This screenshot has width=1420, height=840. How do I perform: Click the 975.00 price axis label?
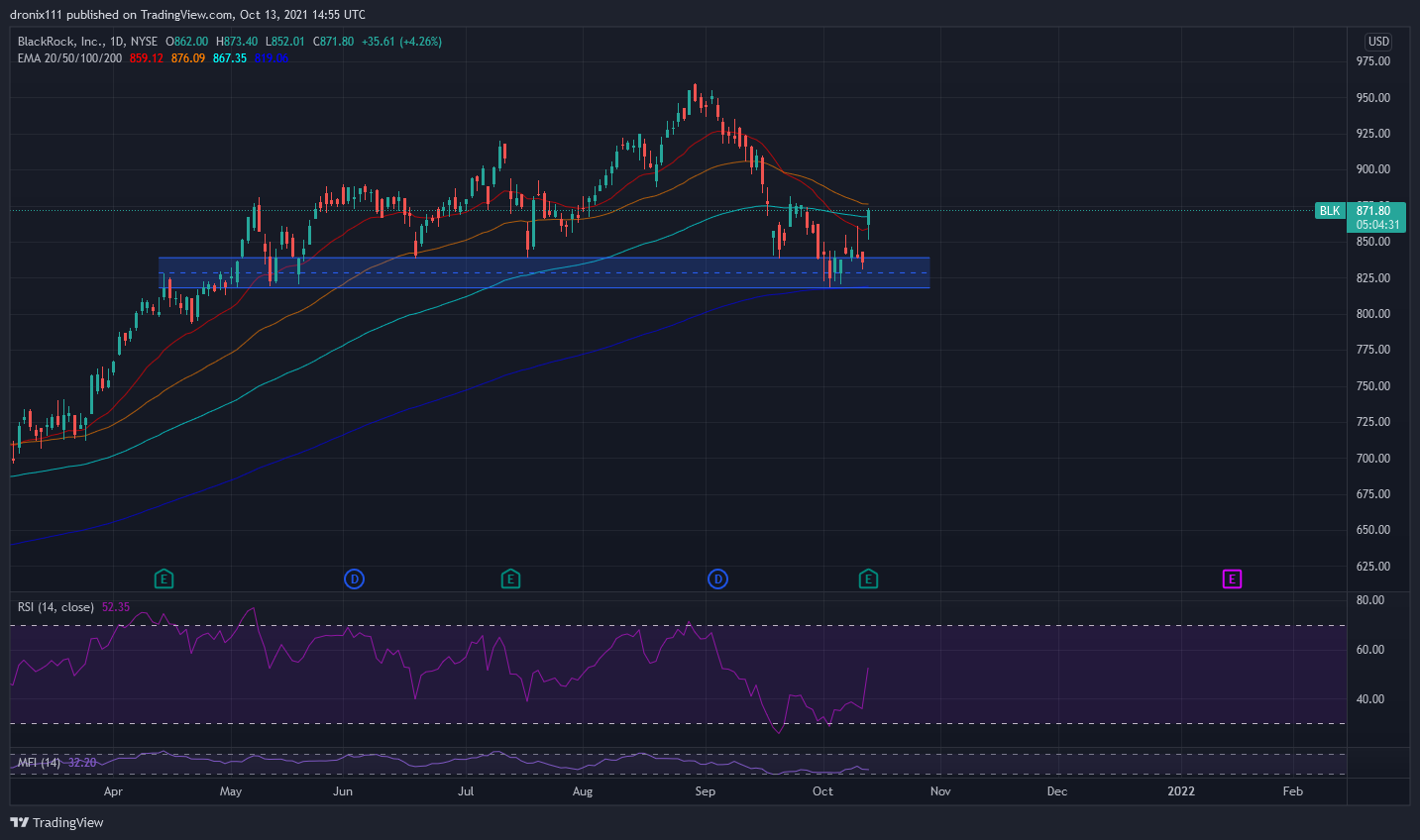pyautogui.click(x=1373, y=61)
